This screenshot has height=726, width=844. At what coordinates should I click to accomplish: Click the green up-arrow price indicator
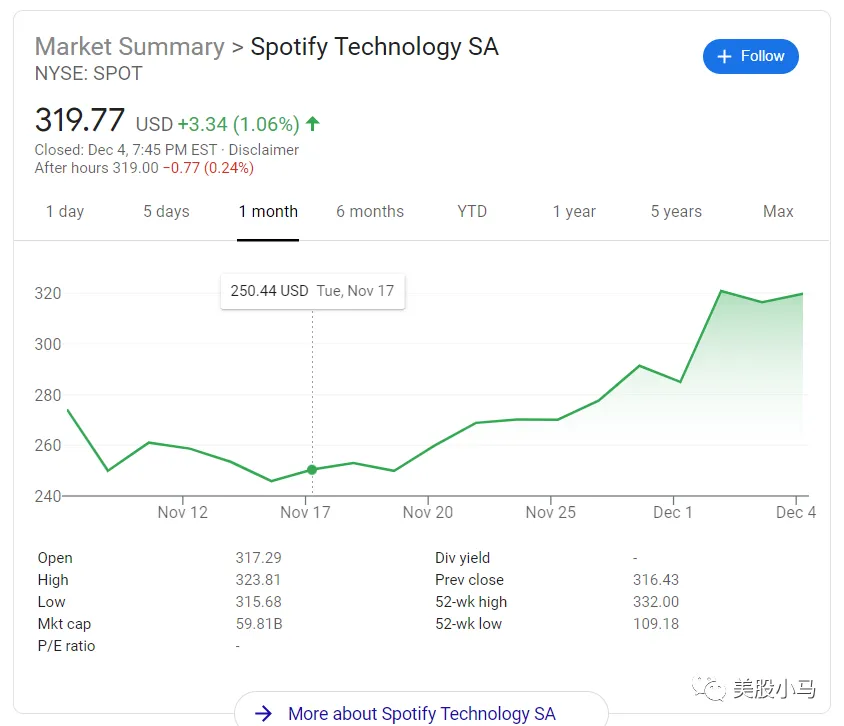(x=313, y=124)
